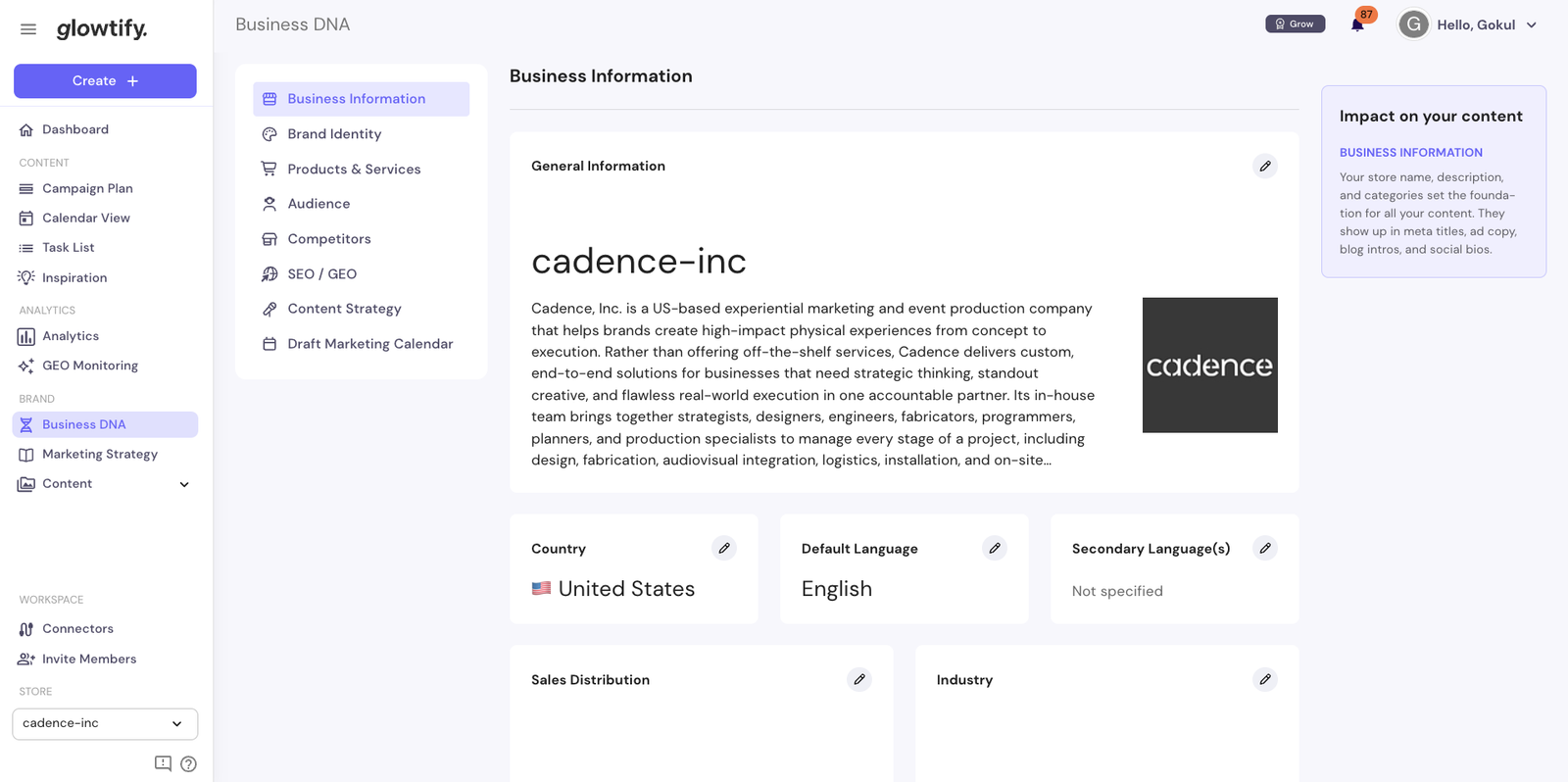
Task: Click the cadence logo thumbnail
Action: (1210, 366)
